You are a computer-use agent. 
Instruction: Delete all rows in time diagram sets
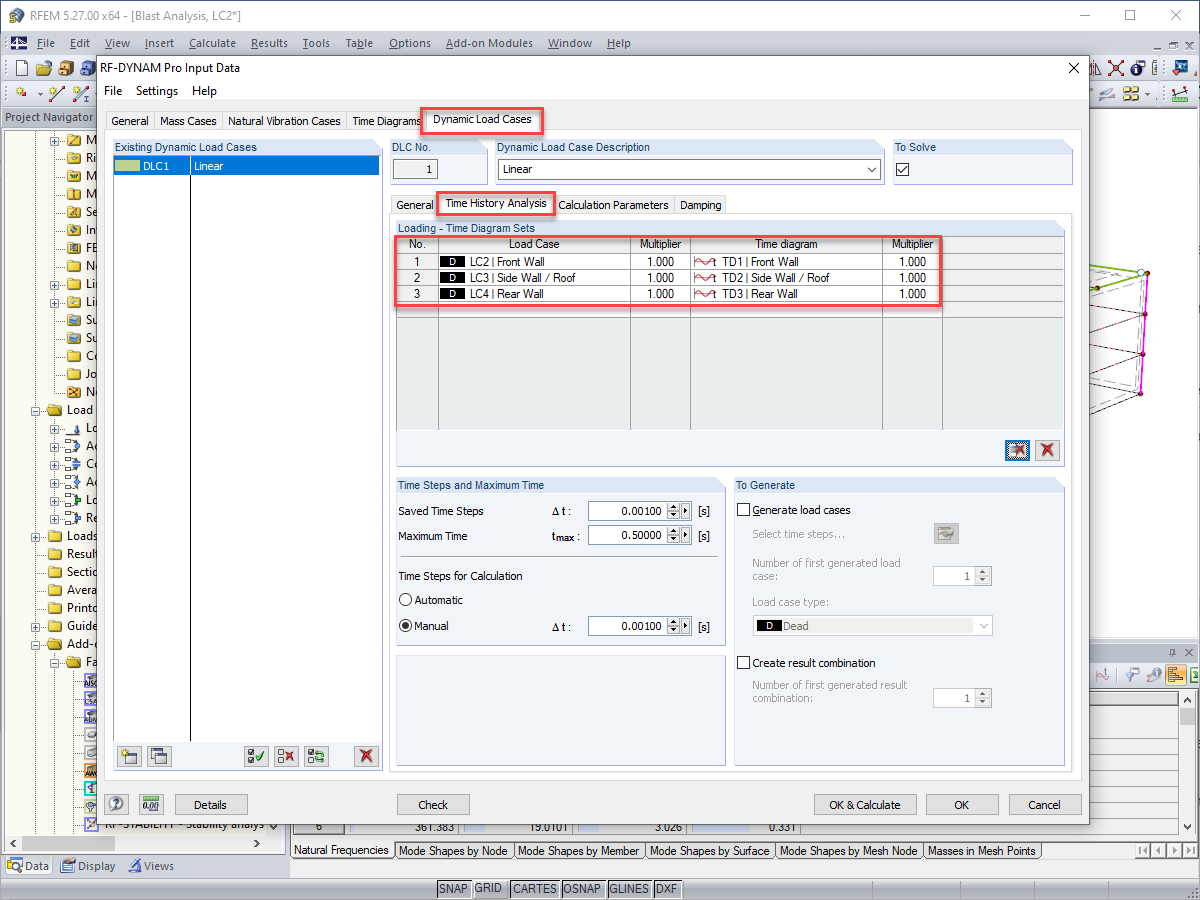[1047, 450]
